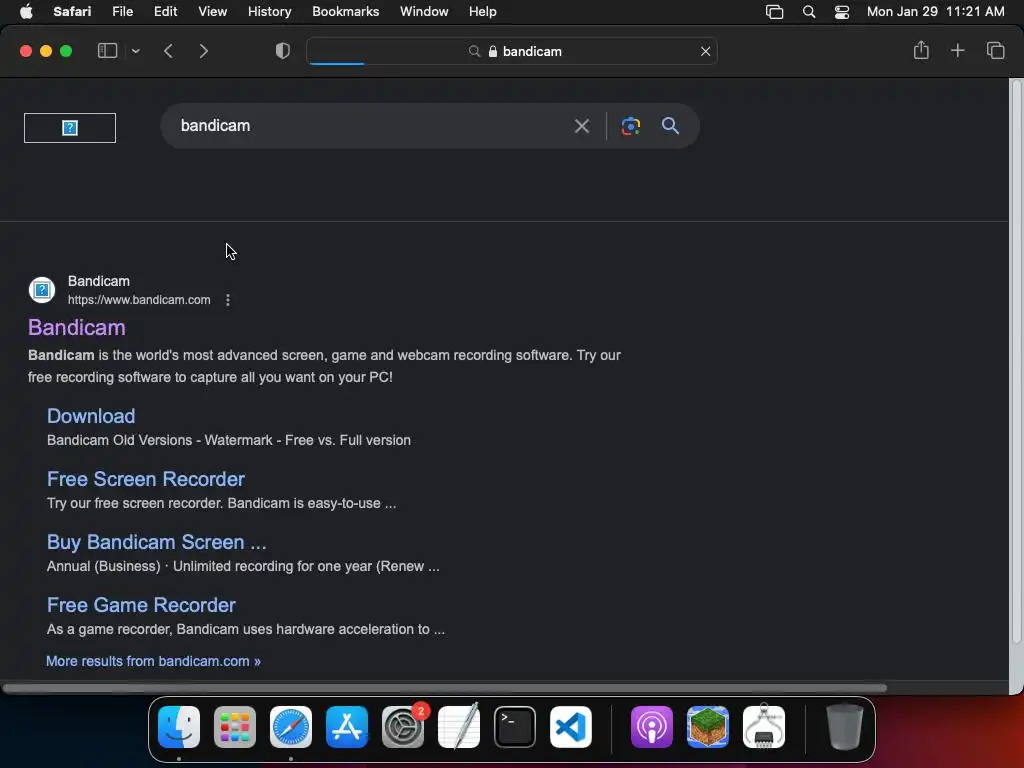Click the Bandicam Old Versions description text
This screenshot has width=1024, height=768.
click(229, 440)
